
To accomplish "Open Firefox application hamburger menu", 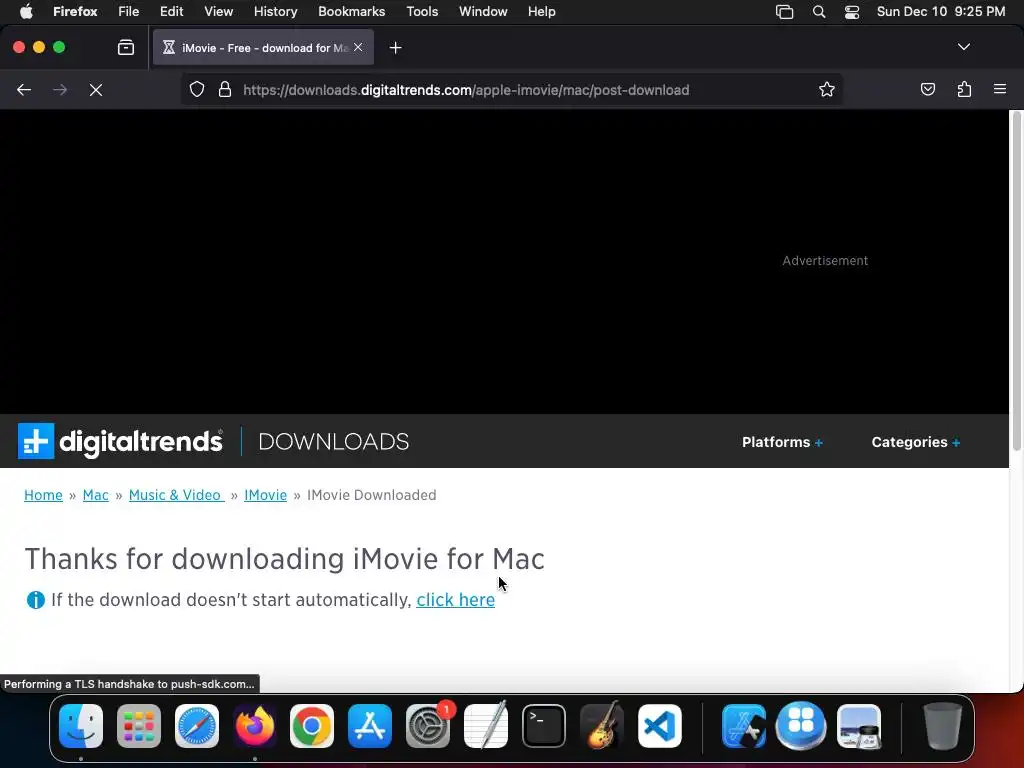I will point(1000,89).
